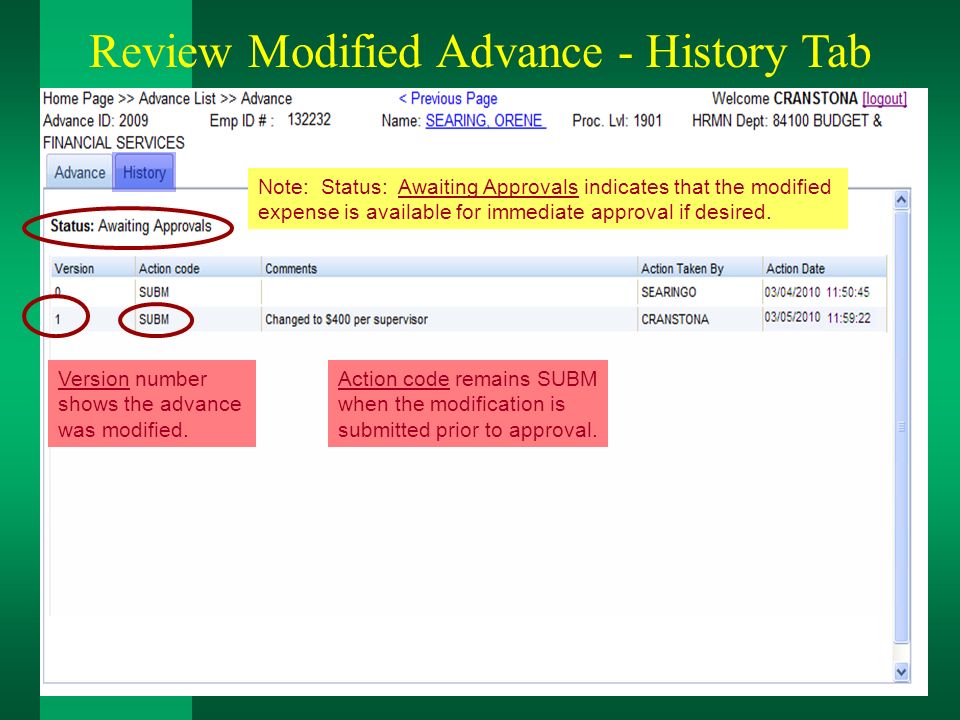
Task: Select the SUBM cell in version 0 row
Action: pos(154,292)
